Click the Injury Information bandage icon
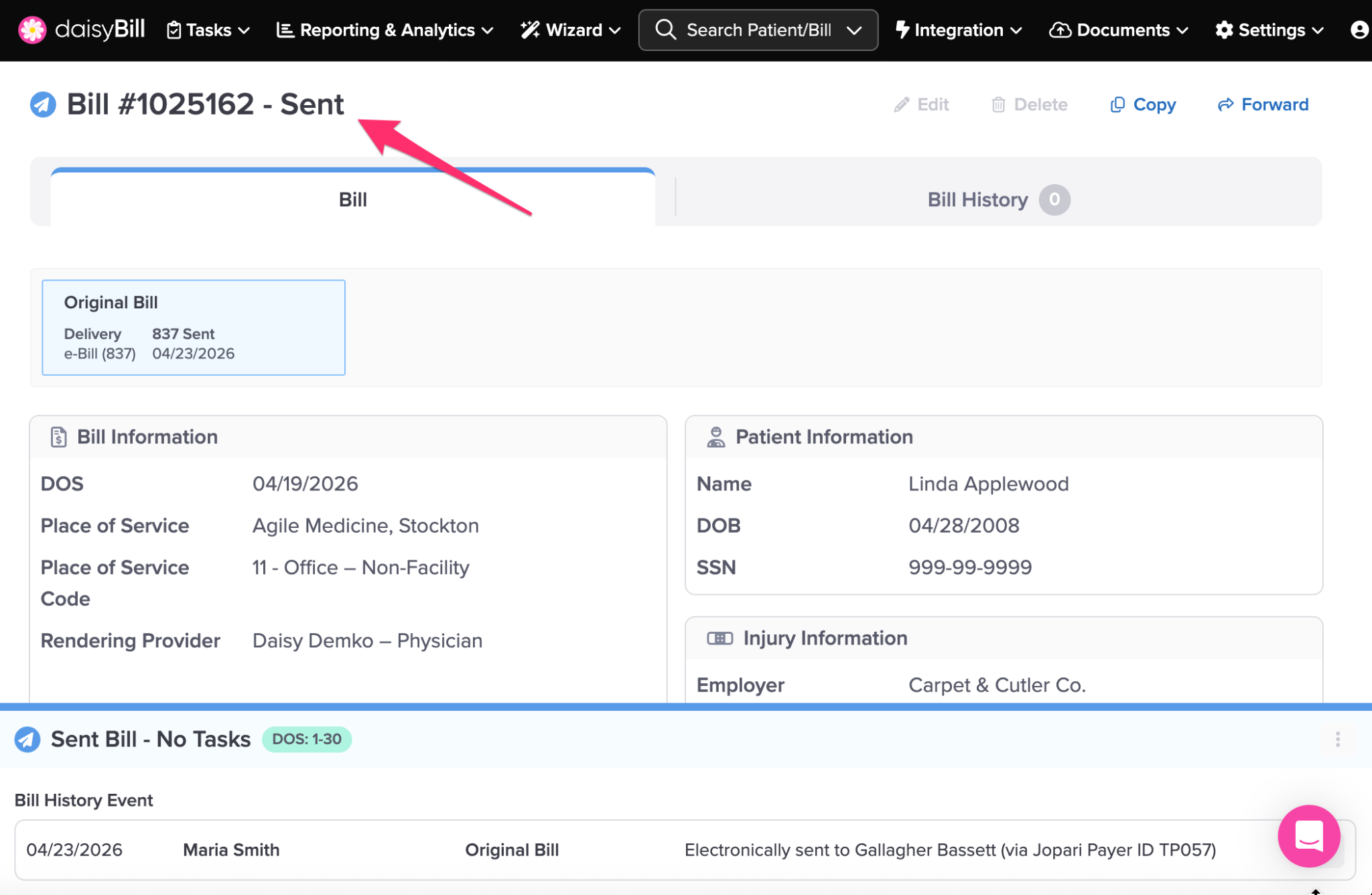Image resolution: width=1372 pixels, height=895 pixels. (720, 638)
